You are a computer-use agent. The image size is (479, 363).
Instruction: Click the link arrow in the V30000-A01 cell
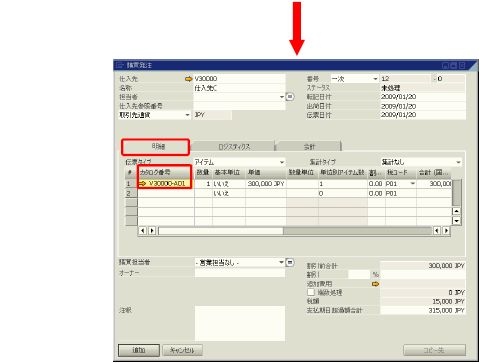coord(143,183)
